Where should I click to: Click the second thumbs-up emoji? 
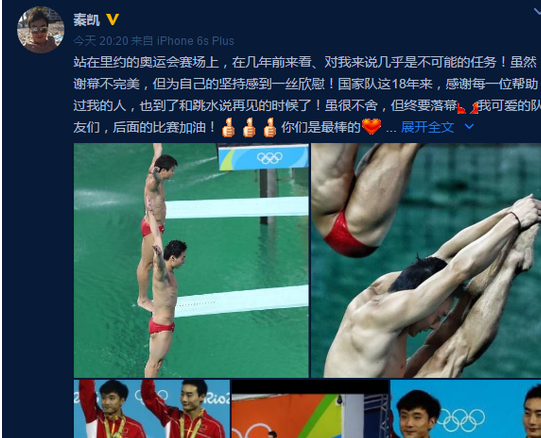(x=249, y=128)
